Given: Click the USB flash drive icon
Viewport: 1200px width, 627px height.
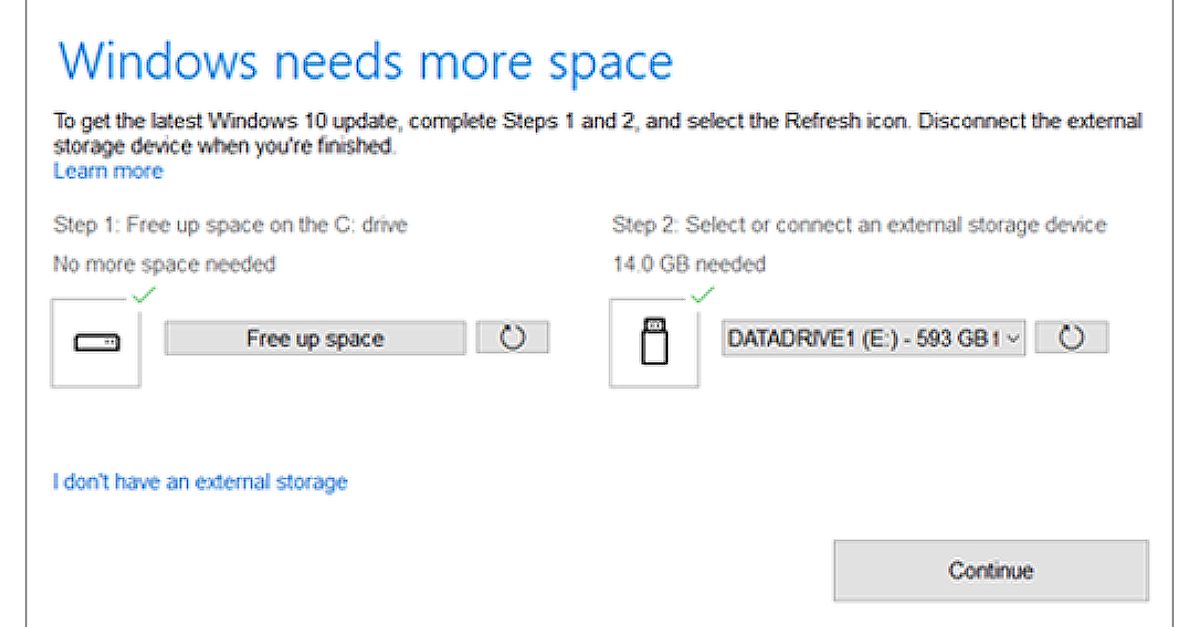Looking at the screenshot, I should (x=654, y=342).
